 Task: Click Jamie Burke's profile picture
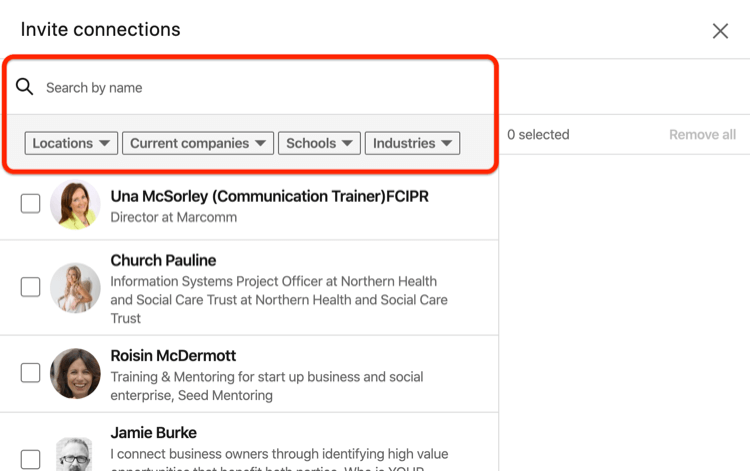[76, 454]
